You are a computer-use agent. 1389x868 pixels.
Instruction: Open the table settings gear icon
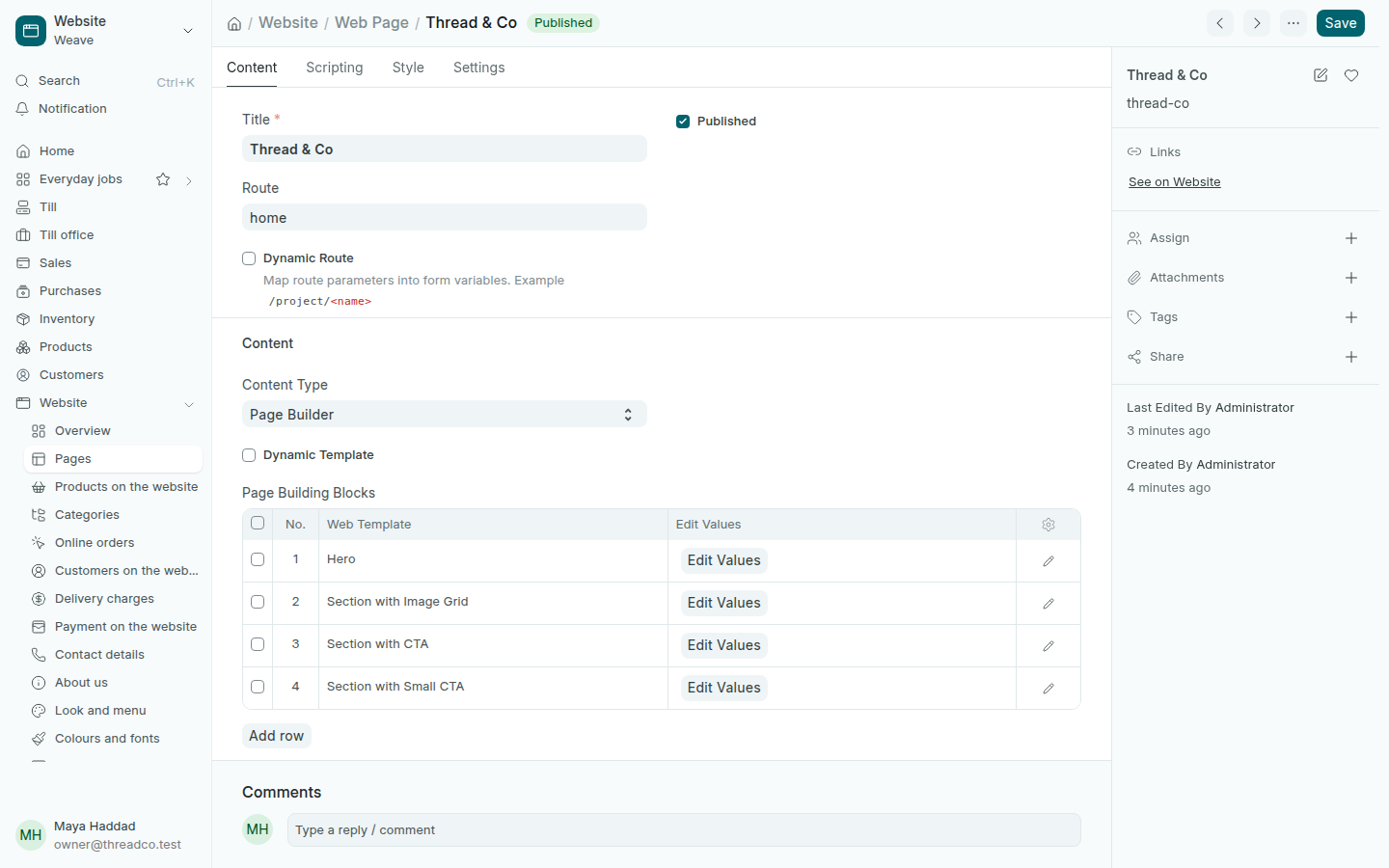[1049, 525]
